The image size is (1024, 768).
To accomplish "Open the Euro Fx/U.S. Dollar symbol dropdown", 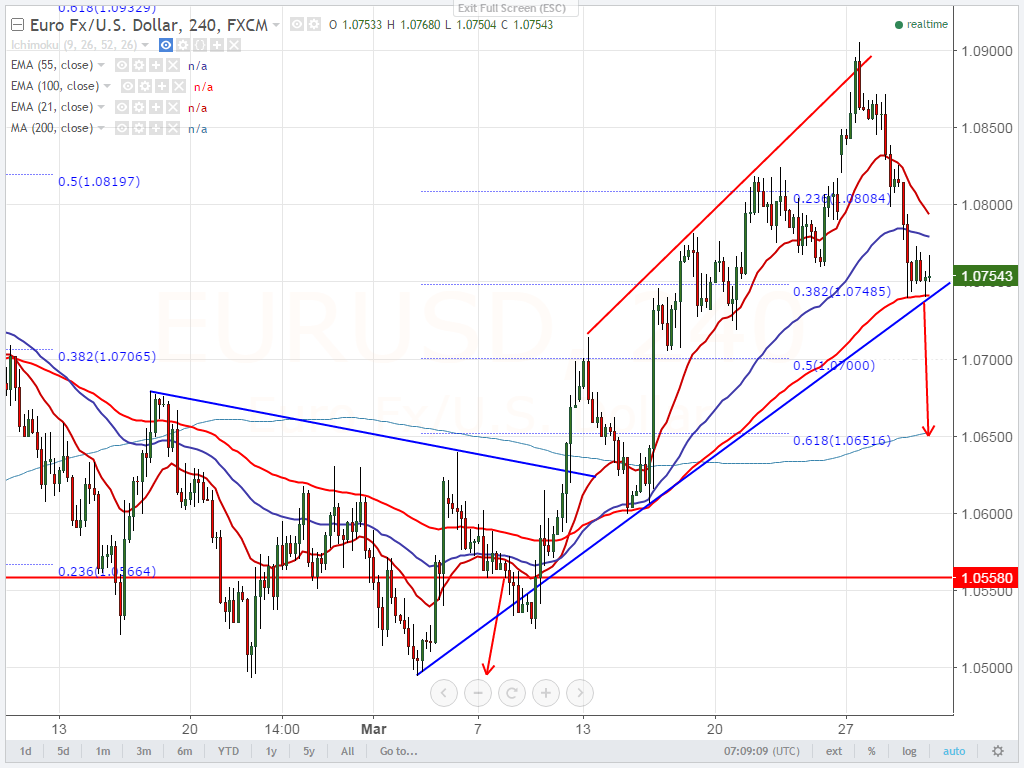I will [x=276, y=25].
